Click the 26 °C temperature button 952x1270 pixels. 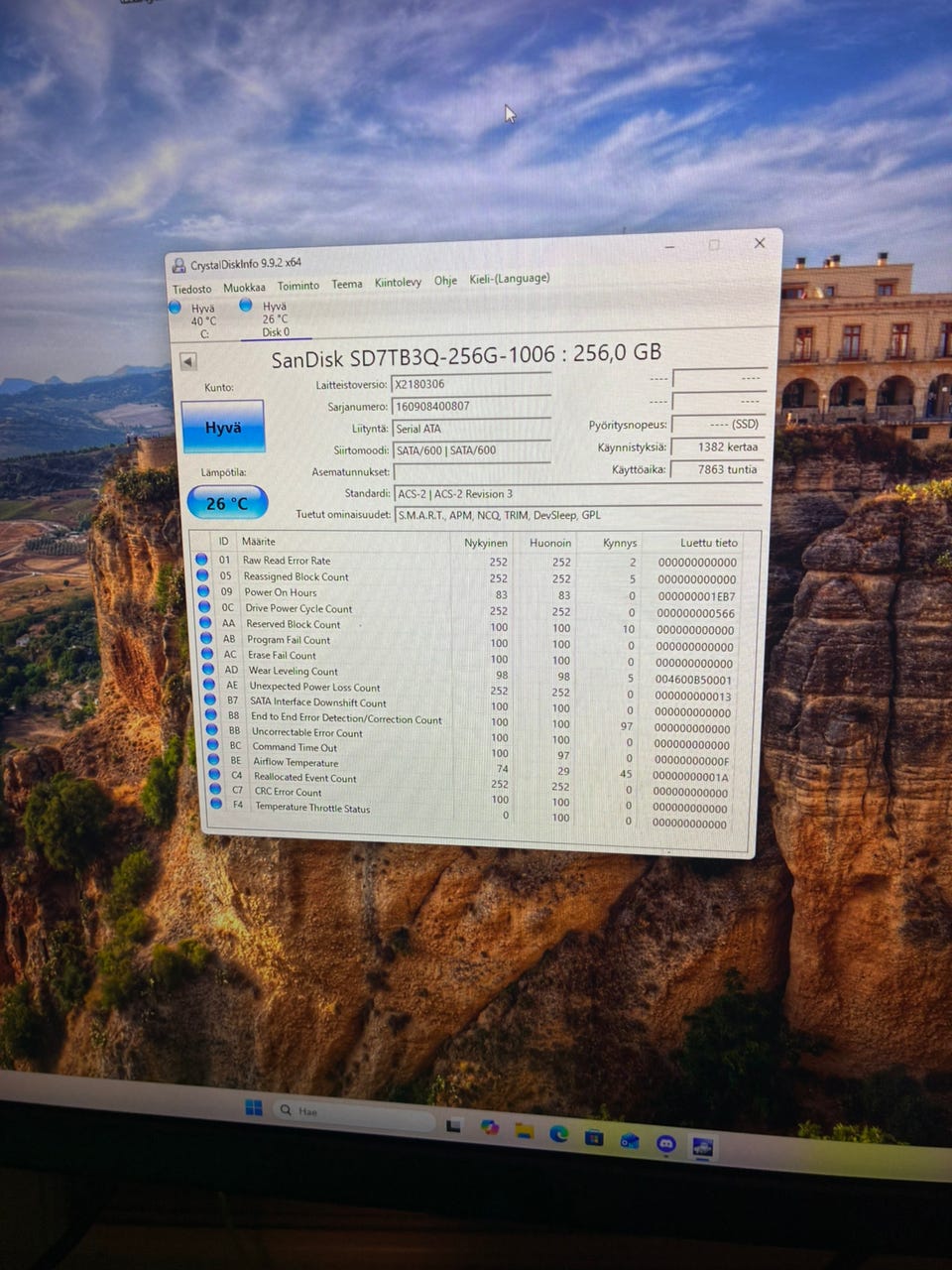[227, 503]
